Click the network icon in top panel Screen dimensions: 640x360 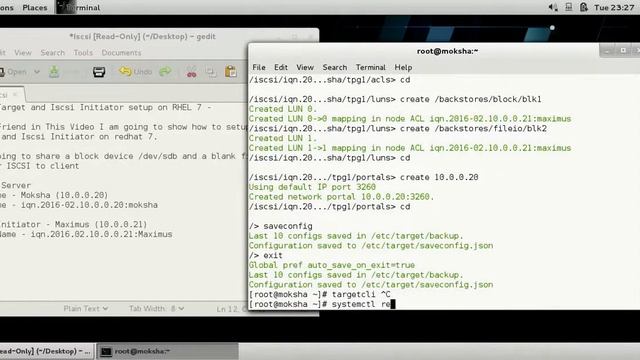tap(569, 7)
